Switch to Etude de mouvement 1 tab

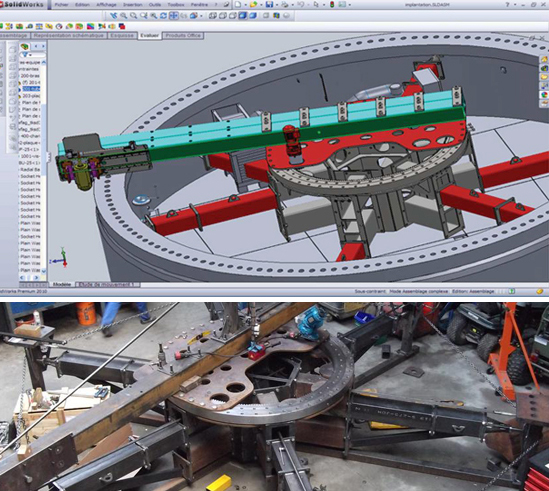coord(107,285)
